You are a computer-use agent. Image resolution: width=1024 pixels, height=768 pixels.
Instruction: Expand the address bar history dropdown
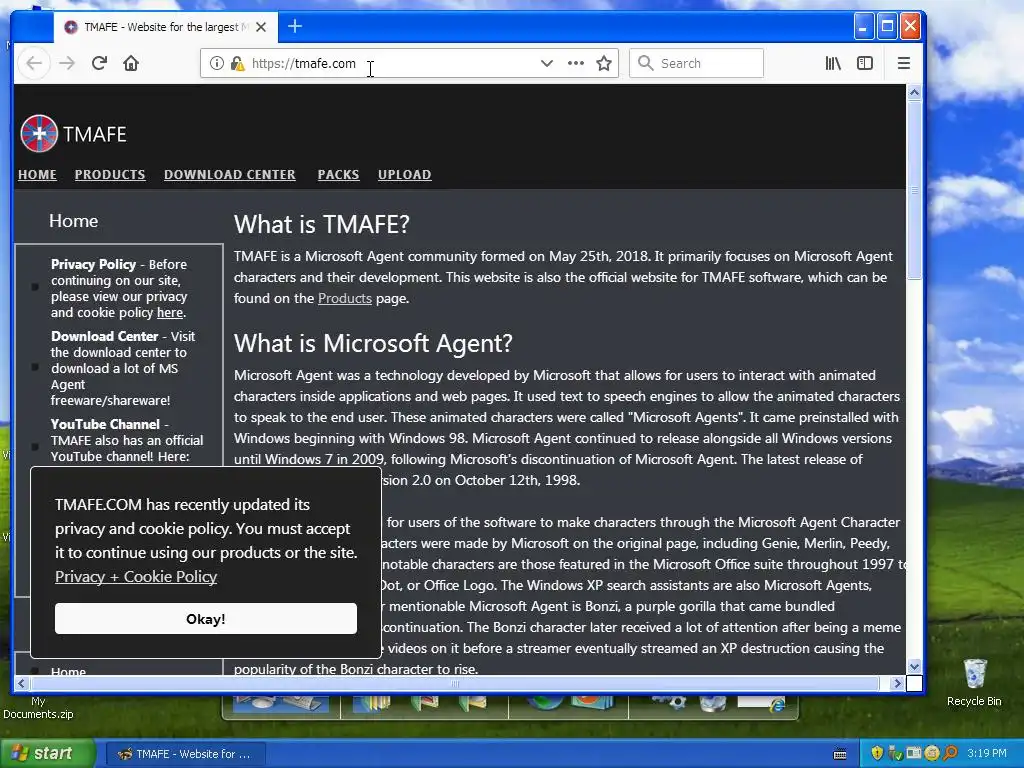pyautogui.click(x=547, y=63)
